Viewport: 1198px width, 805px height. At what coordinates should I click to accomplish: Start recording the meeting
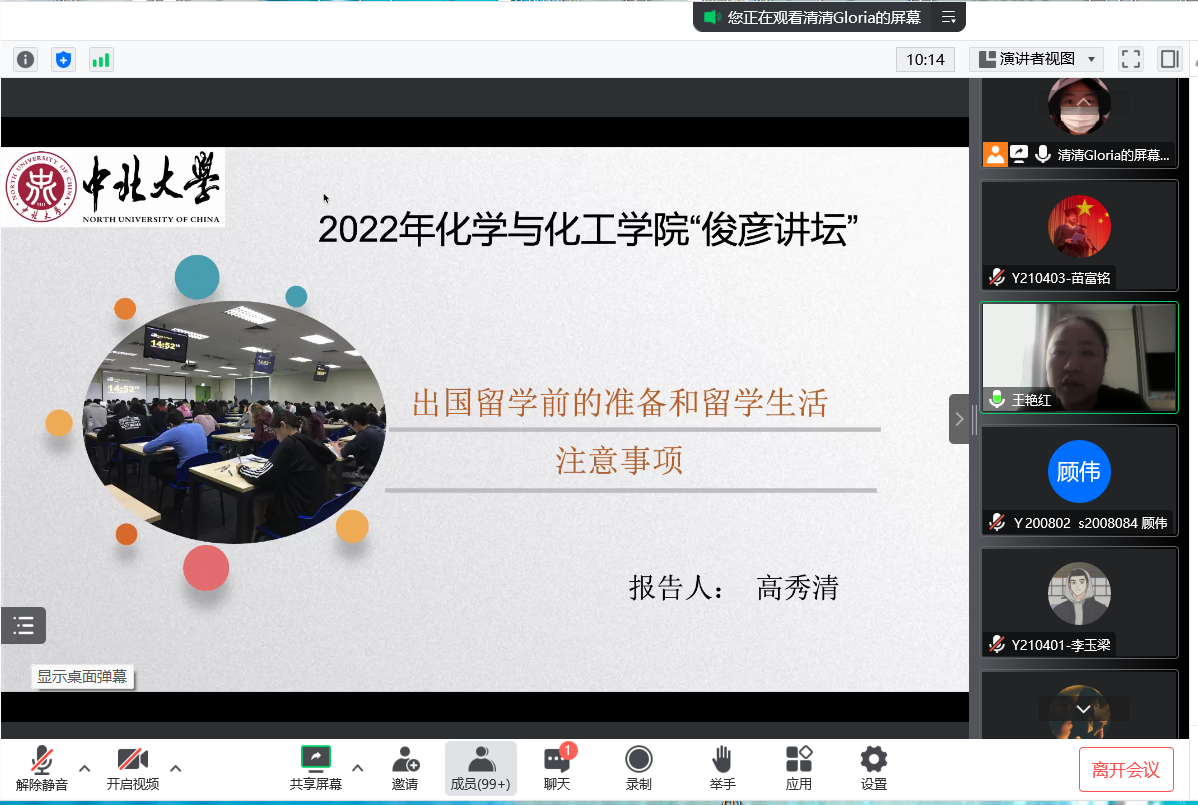click(638, 768)
